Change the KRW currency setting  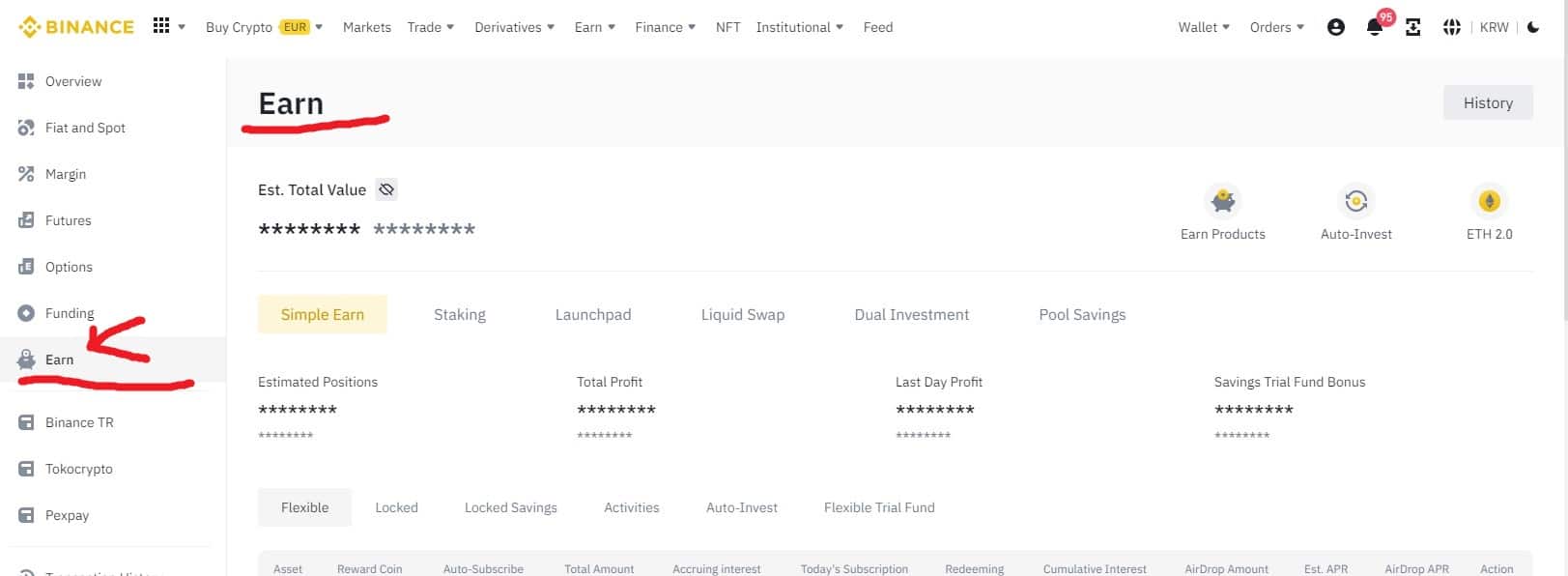click(x=1494, y=27)
